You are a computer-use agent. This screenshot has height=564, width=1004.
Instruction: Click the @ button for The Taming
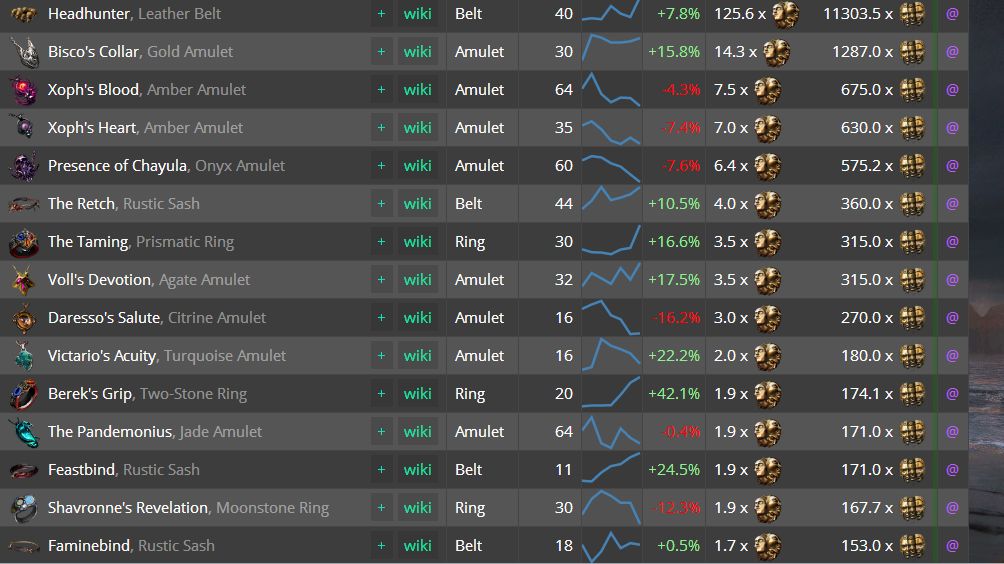(952, 242)
